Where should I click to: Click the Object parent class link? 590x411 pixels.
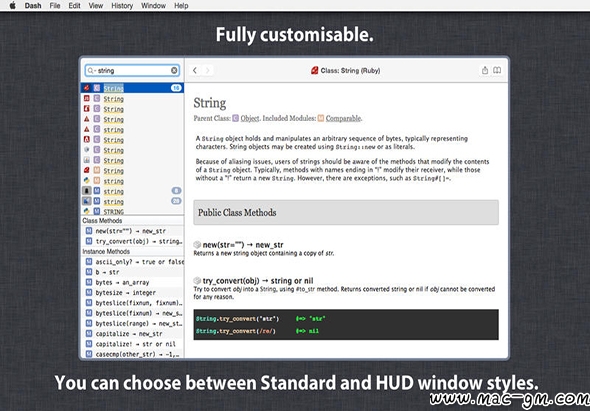[x=250, y=118]
